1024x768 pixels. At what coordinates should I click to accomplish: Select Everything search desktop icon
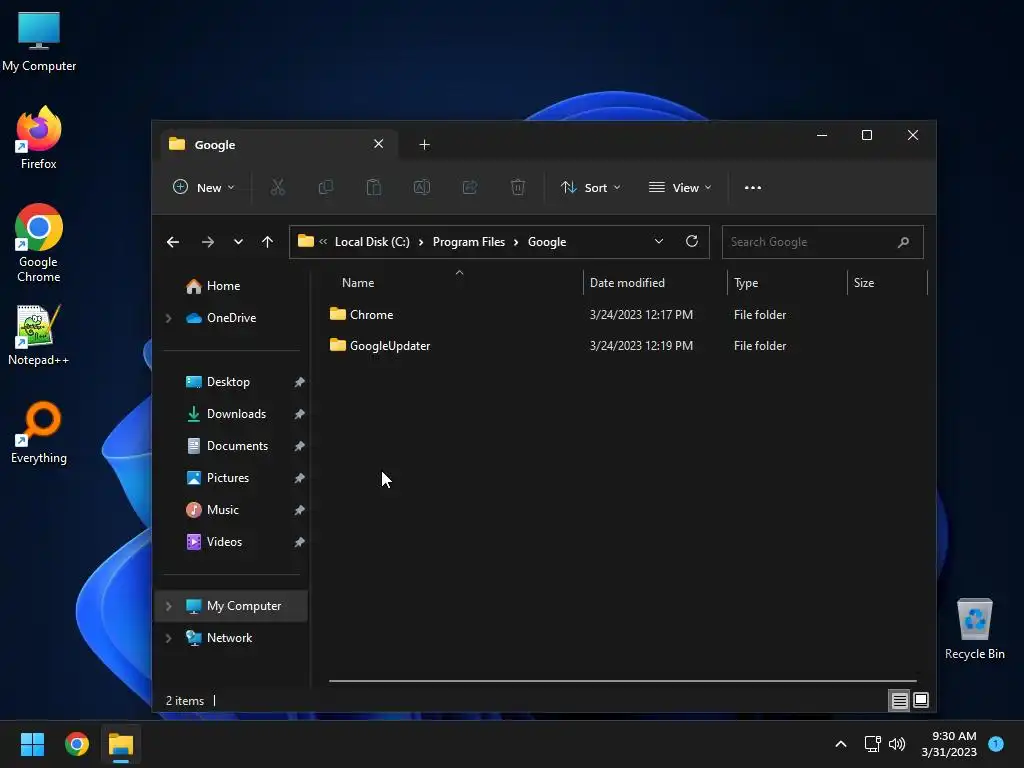tap(39, 433)
